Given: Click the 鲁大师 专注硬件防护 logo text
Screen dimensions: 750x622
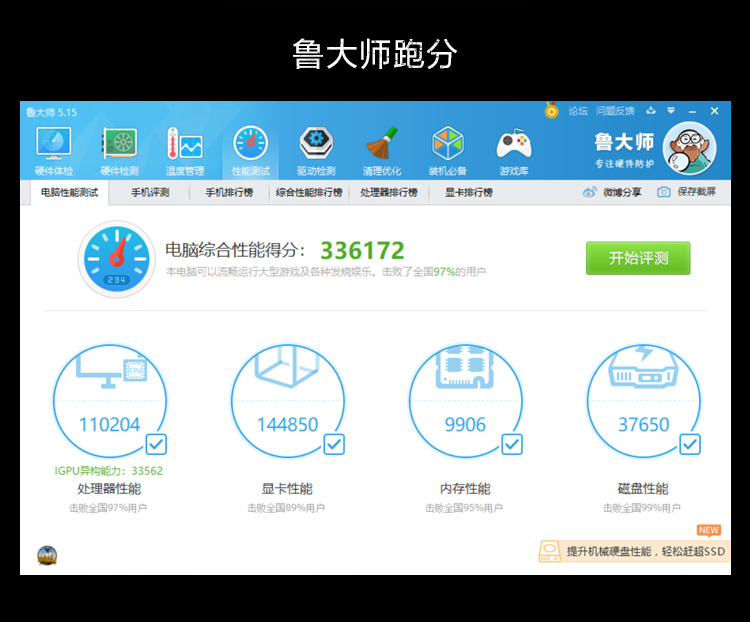Looking at the screenshot, I should point(625,150).
